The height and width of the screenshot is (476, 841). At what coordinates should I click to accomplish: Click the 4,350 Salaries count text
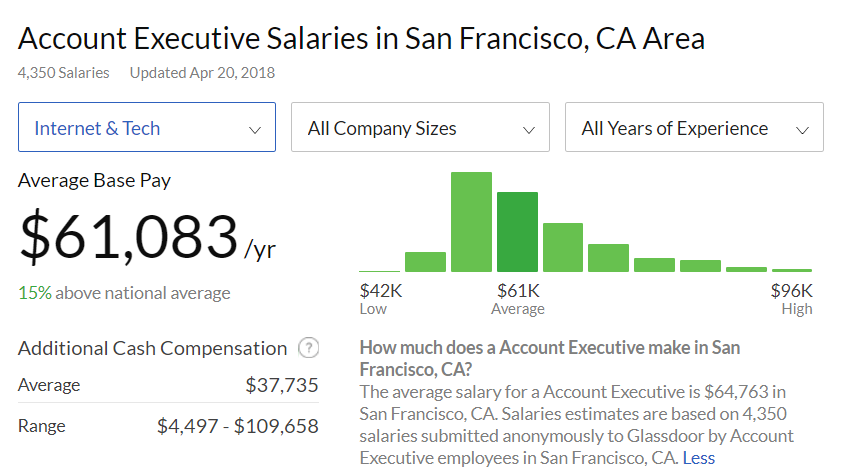64,72
